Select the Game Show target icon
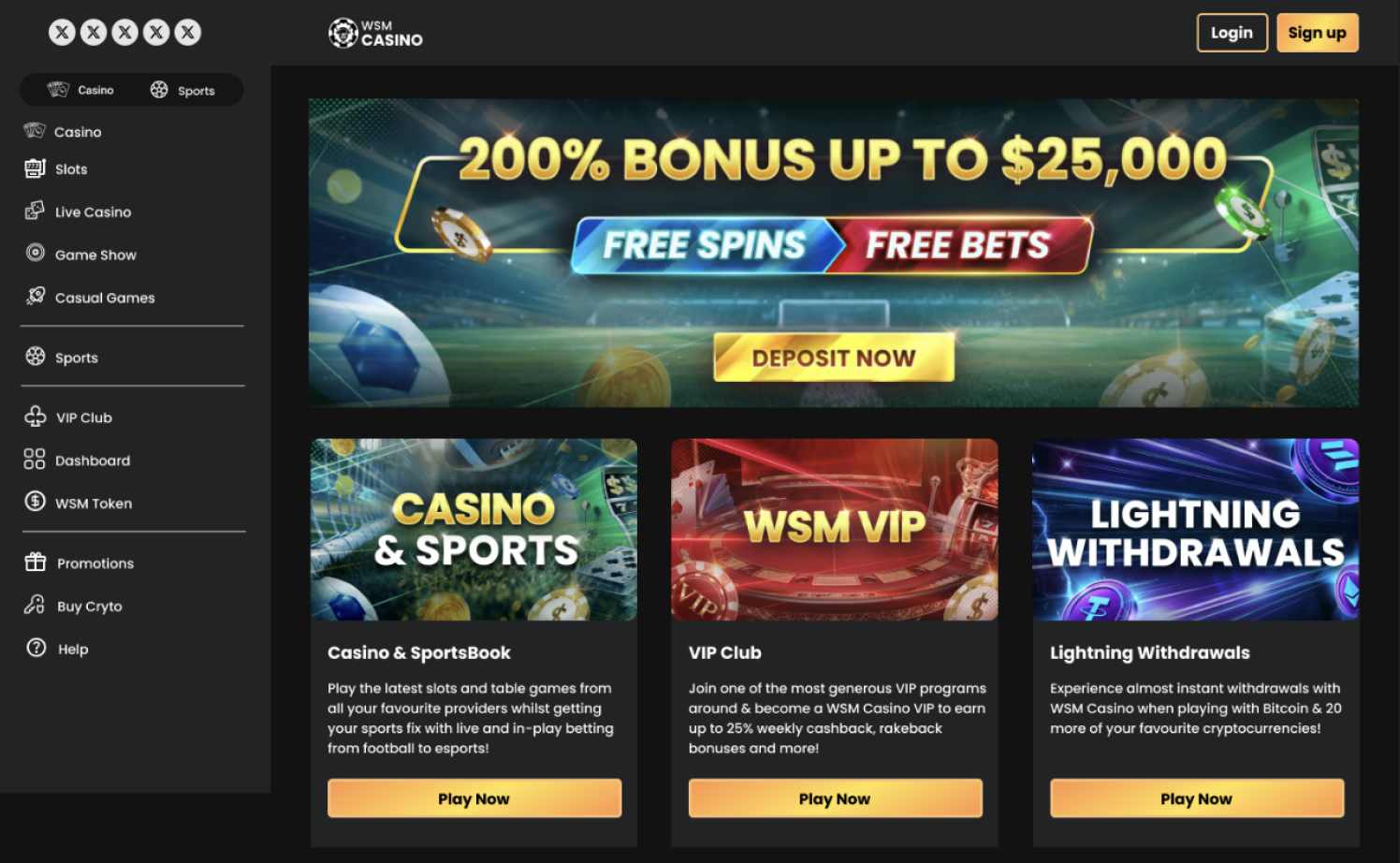 click(36, 253)
